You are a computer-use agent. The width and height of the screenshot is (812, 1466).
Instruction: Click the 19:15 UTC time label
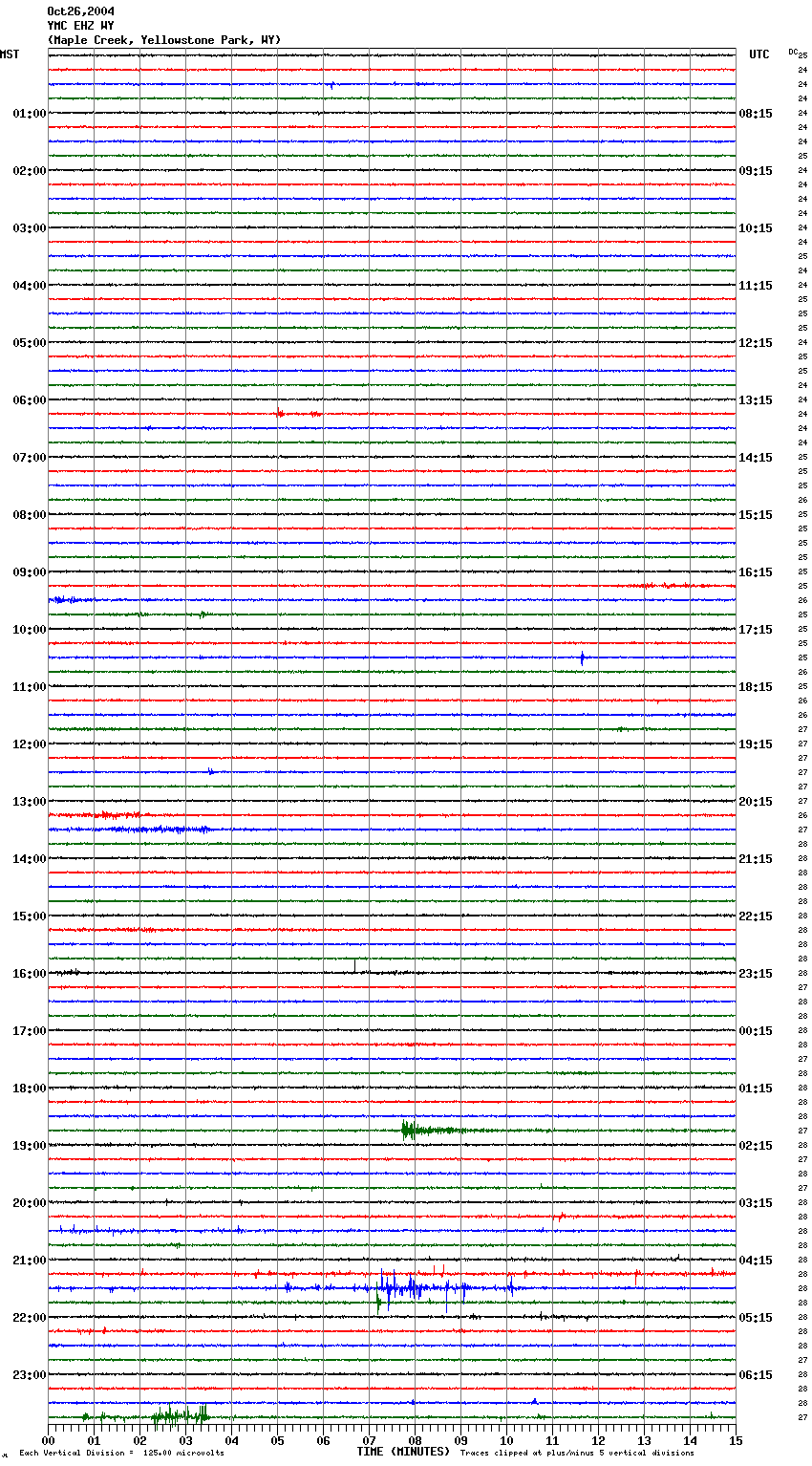tap(756, 744)
